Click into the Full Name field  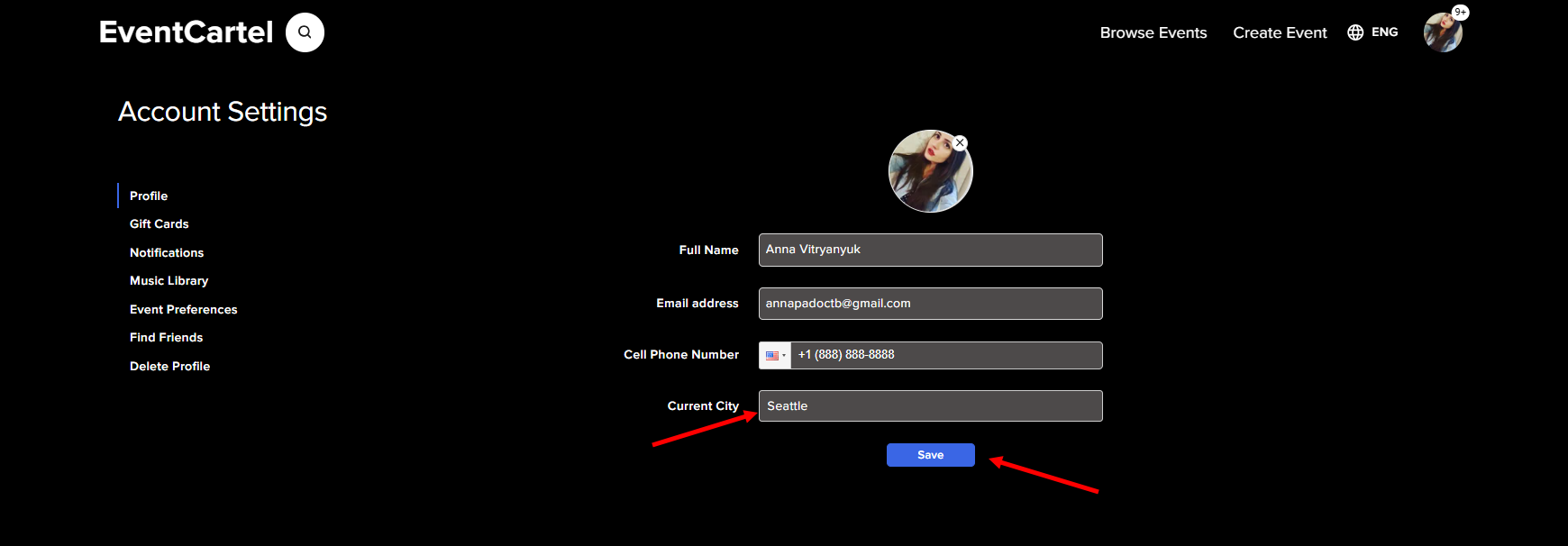tap(930, 250)
